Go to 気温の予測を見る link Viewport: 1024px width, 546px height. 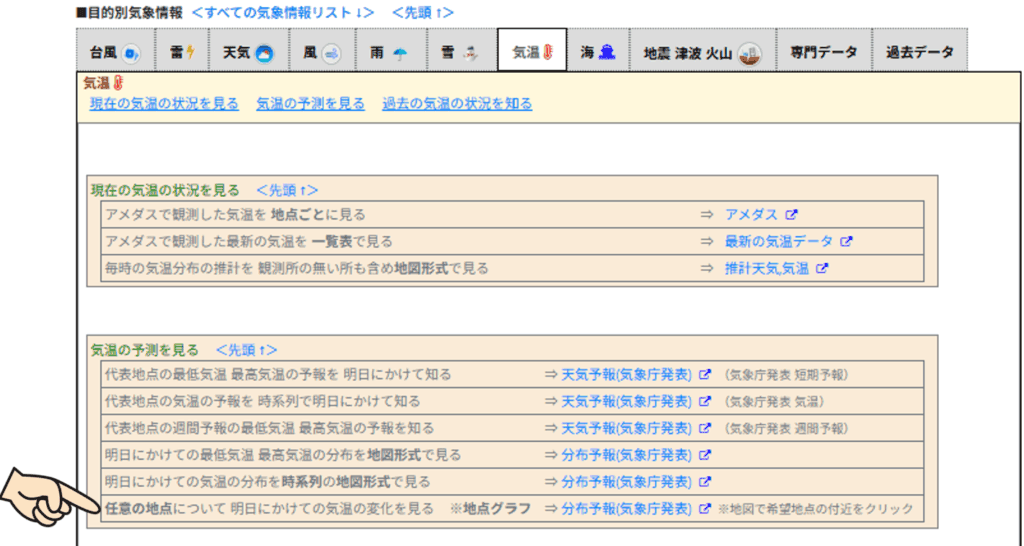tap(310, 103)
